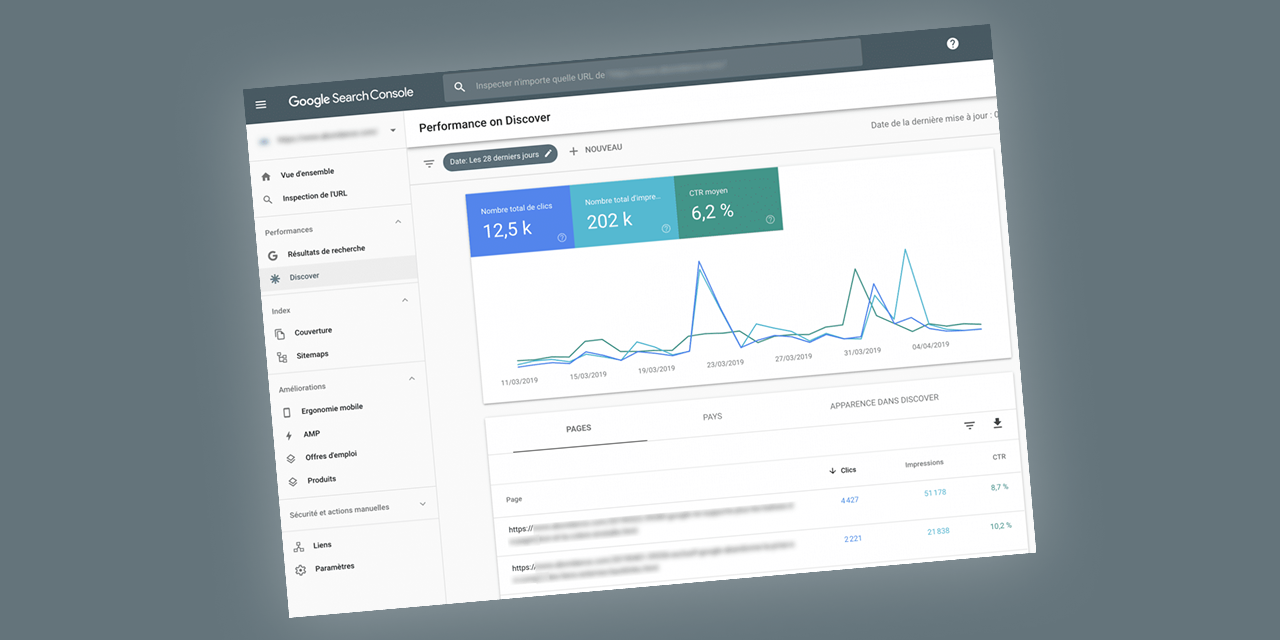Click the home icon beside Vue d'ensemble

point(266,177)
